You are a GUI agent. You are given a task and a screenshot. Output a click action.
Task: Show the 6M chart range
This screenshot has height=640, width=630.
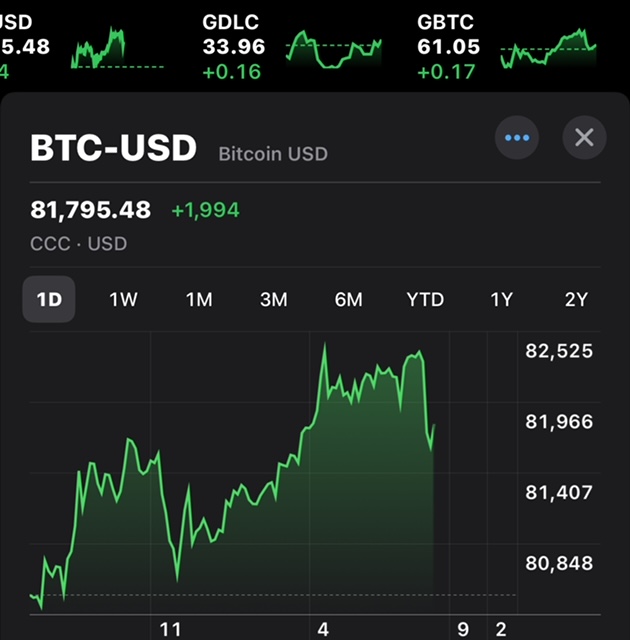click(x=348, y=299)
